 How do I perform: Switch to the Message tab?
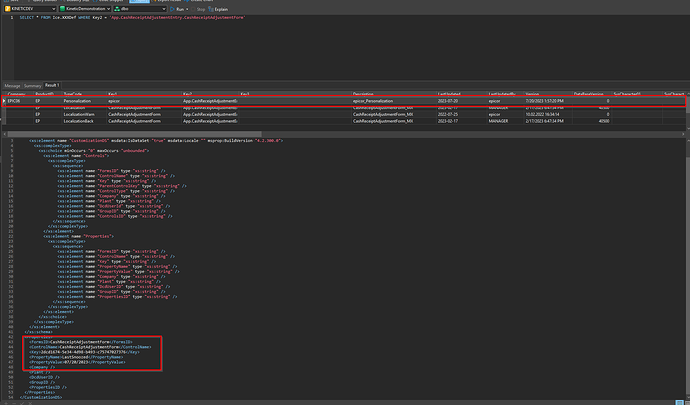tap(12, 85)
